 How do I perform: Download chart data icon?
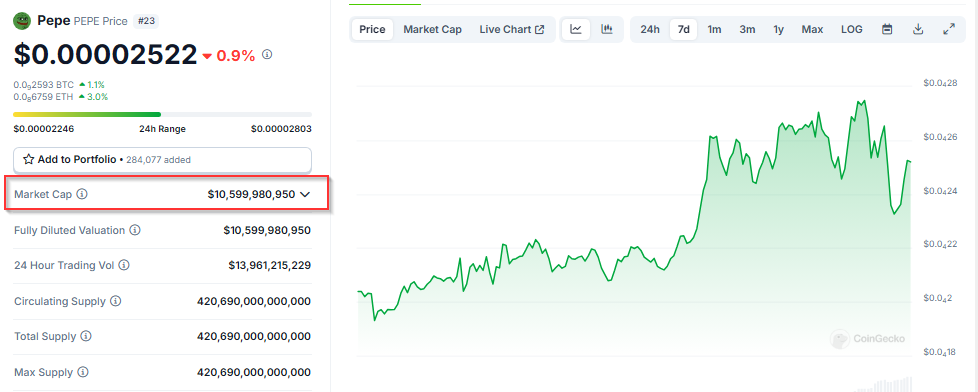click(917, 29)
